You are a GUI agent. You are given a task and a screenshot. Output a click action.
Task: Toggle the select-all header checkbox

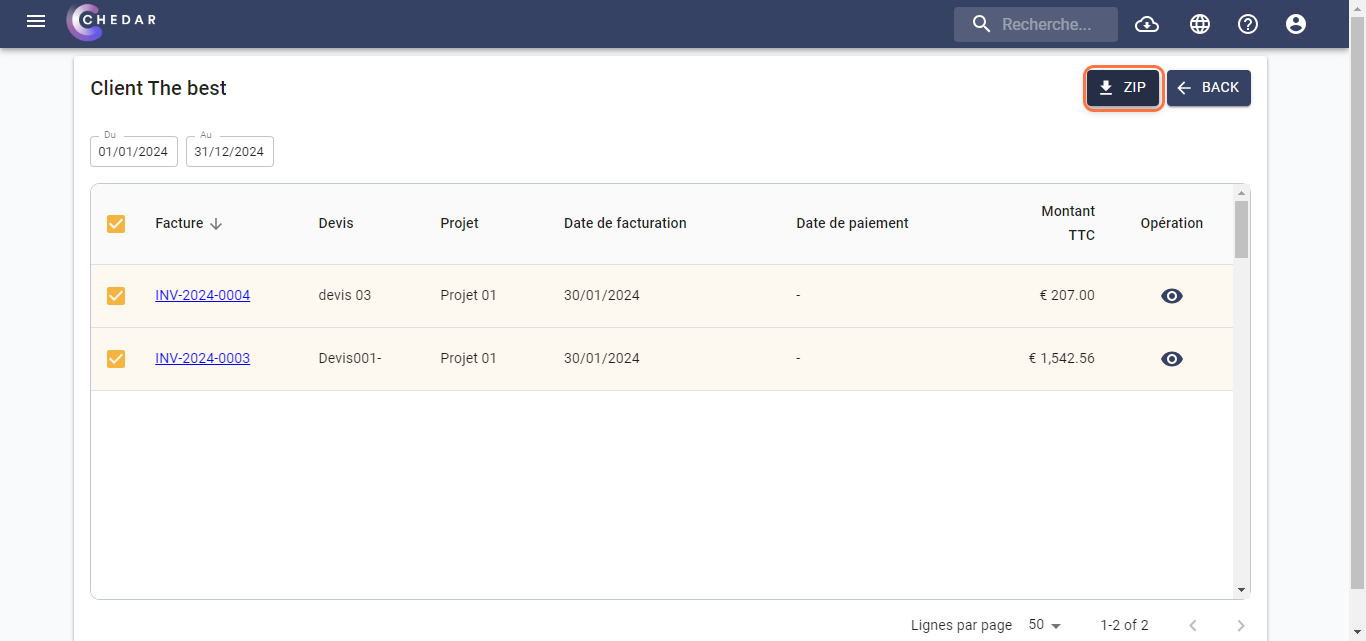click(116, 224)
